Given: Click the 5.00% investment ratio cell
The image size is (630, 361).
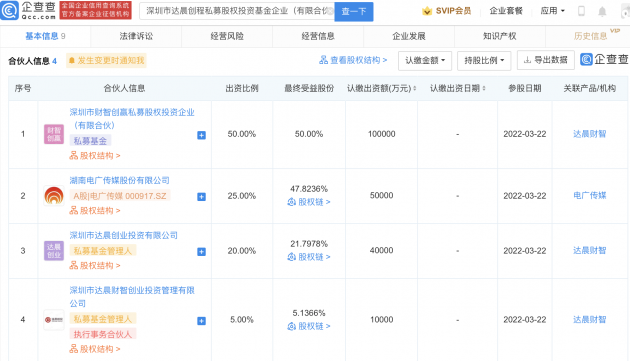Looking at the screenshot, I should 241,320.
